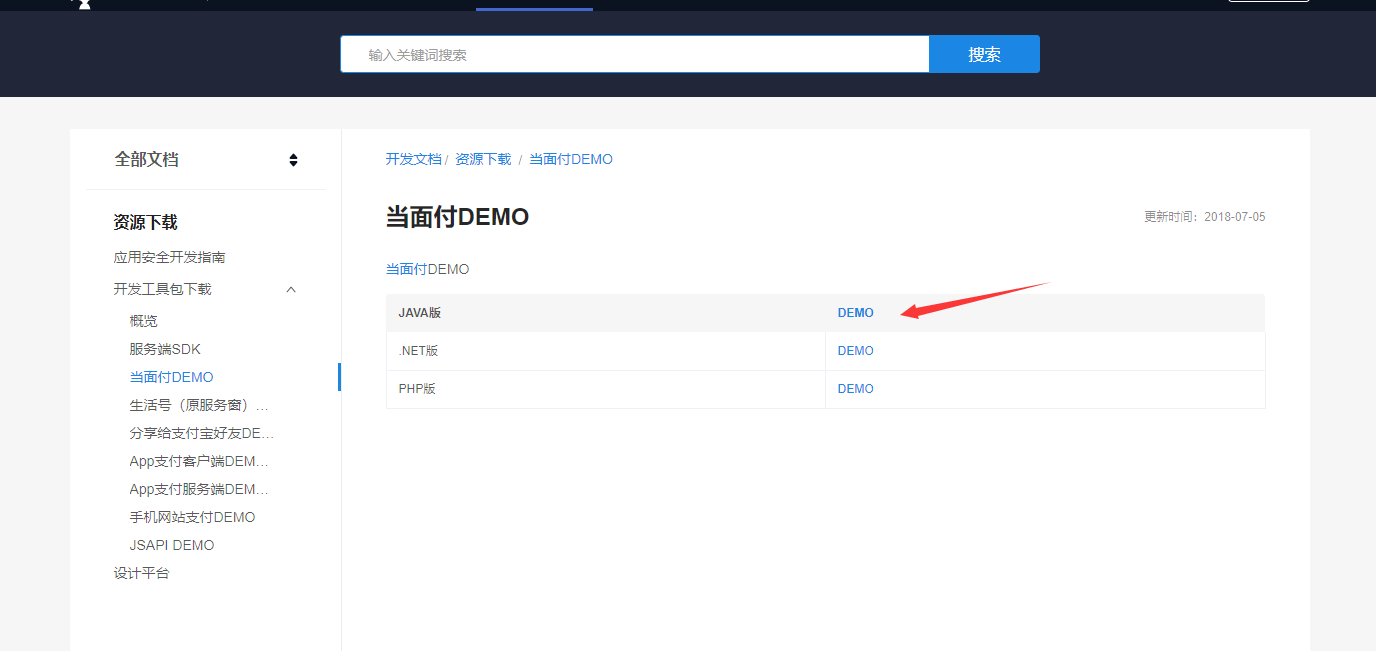Open 手机网站支付DEMO sidebar entry
The height and width of the screenshot is (651, 1376).
point(192,517)
